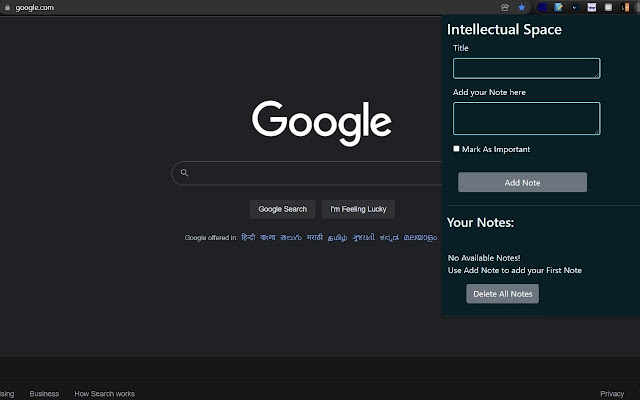Open the Malayalam language link
This screenshot has height=400, width=640.
tap(420, 238)
